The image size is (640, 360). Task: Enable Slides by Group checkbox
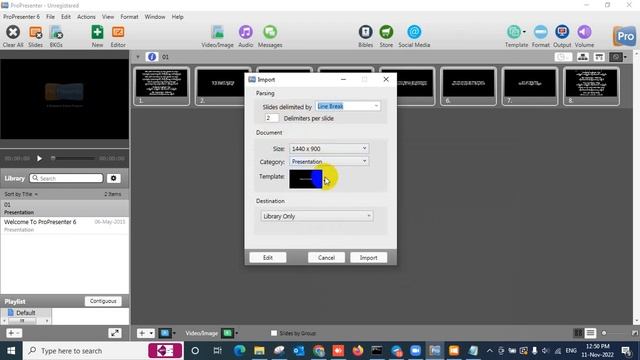(x=274, y=333)
